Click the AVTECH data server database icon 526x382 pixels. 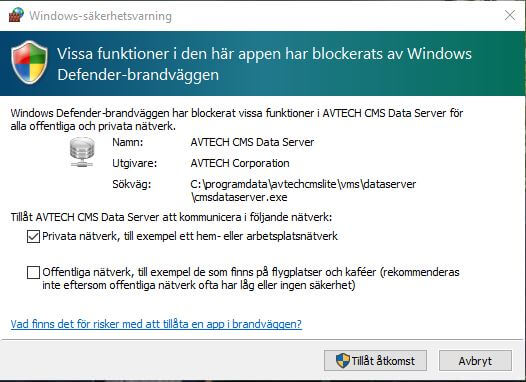pos(82,152)
